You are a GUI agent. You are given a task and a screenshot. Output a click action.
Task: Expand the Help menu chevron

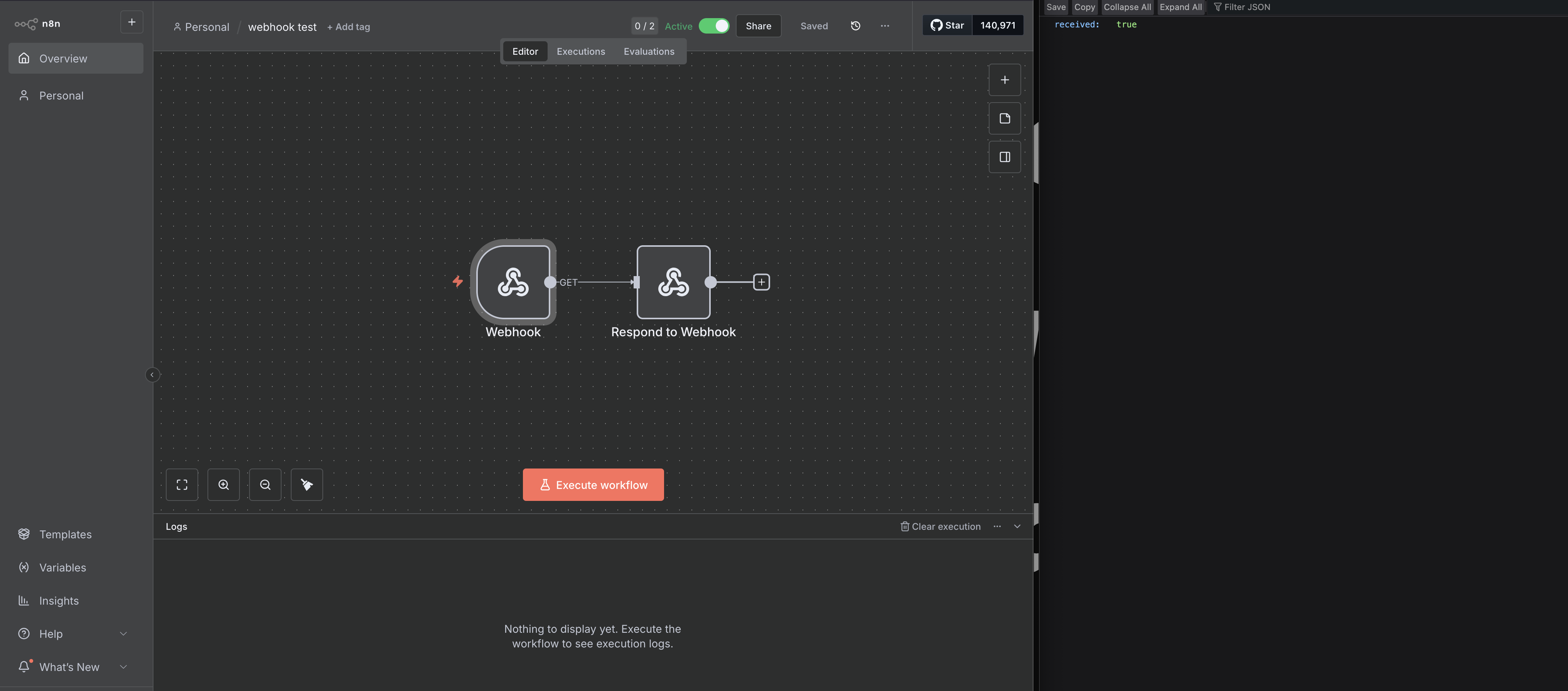pyautogui.click(x=123, y=634)
